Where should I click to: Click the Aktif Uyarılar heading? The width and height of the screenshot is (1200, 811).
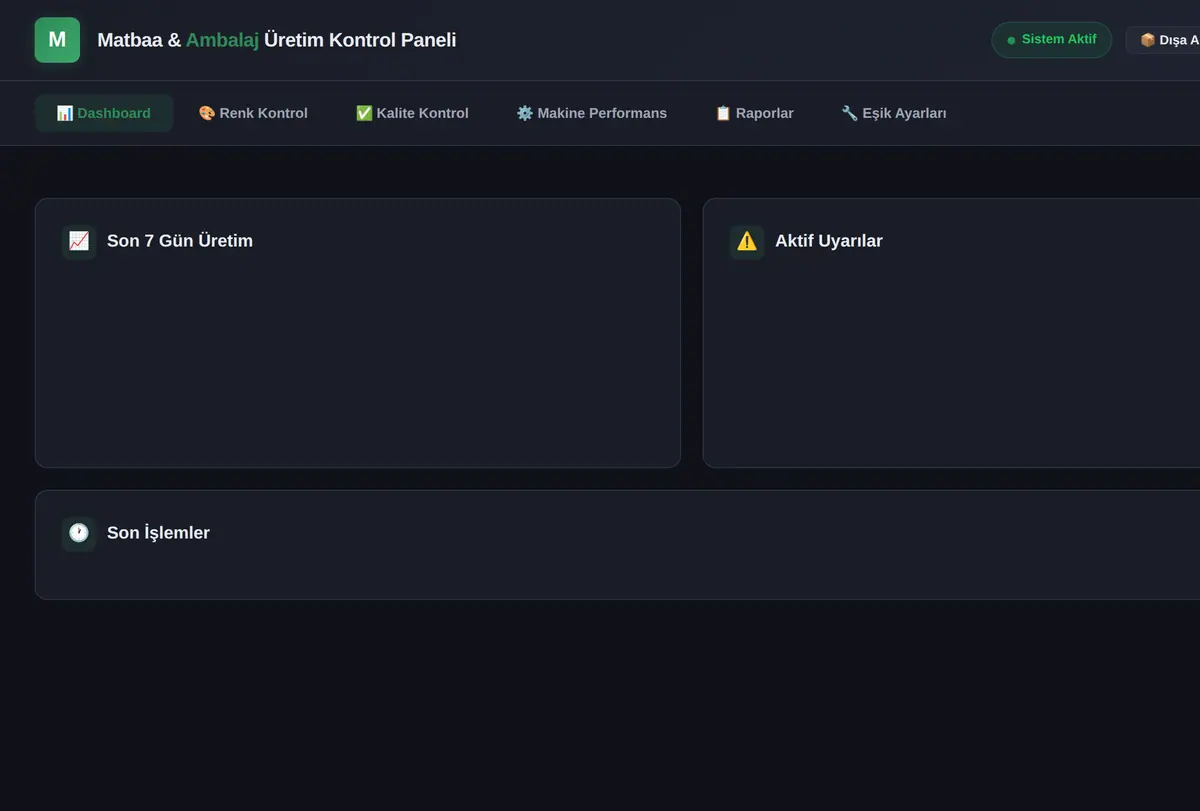(829, 241)
